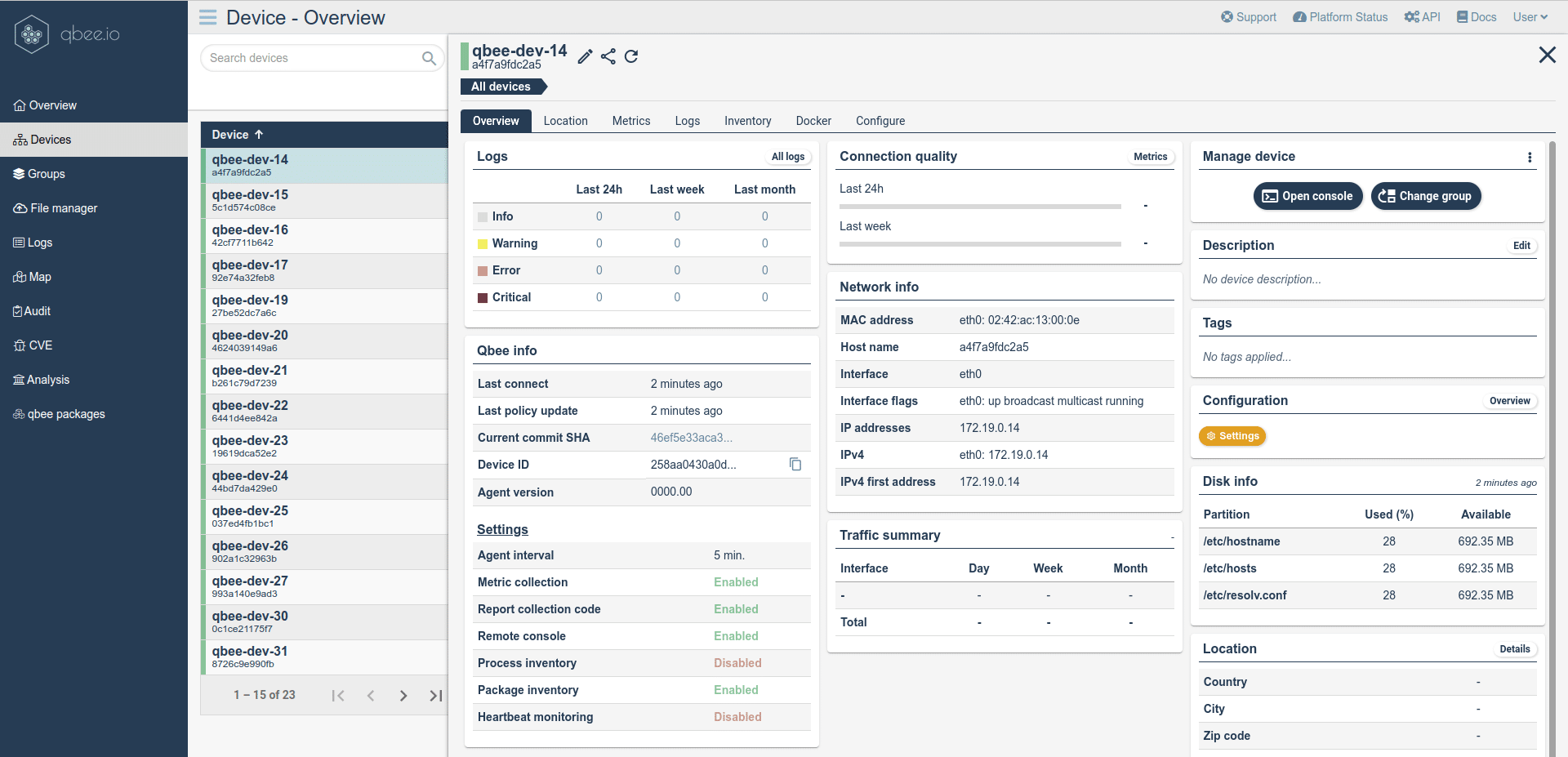
Task: Open Analysis in the sidebar
Action: [x=94, y=380]
